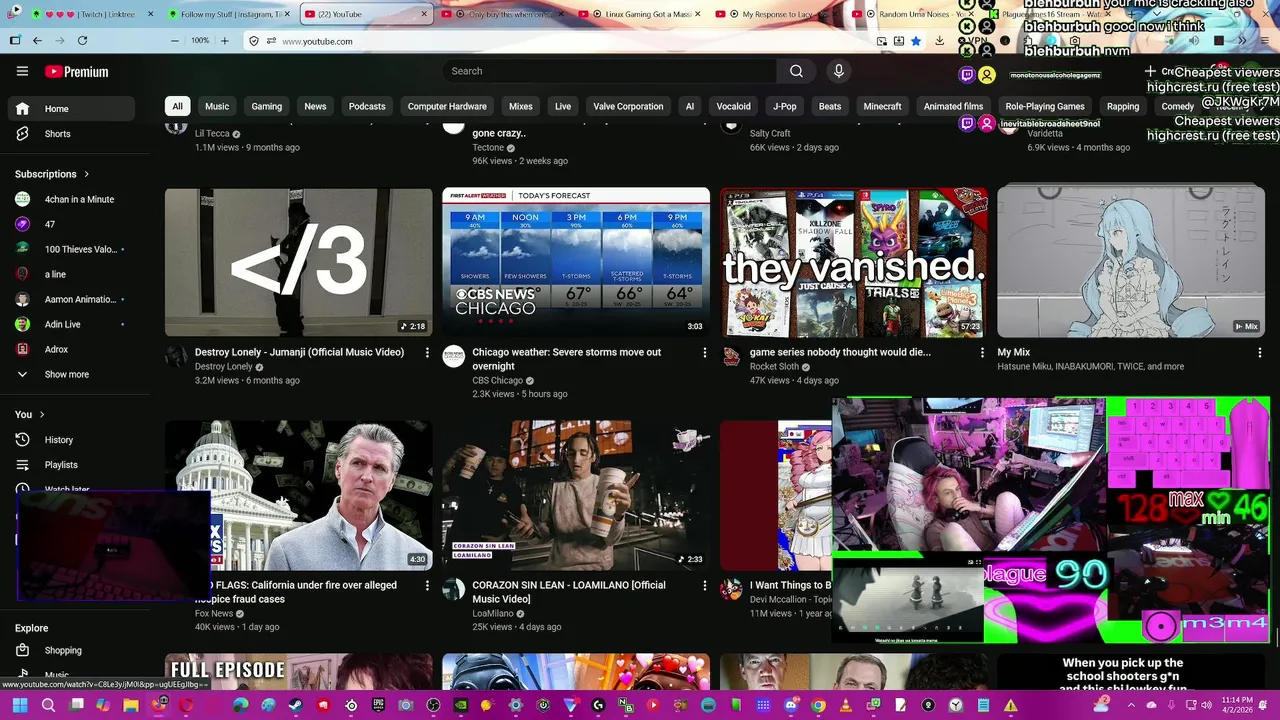Image resolution: width=1280 pixels, height=720 pixels.
Task: Open options menu for Chicago weather video
Action: click(704, 353)
